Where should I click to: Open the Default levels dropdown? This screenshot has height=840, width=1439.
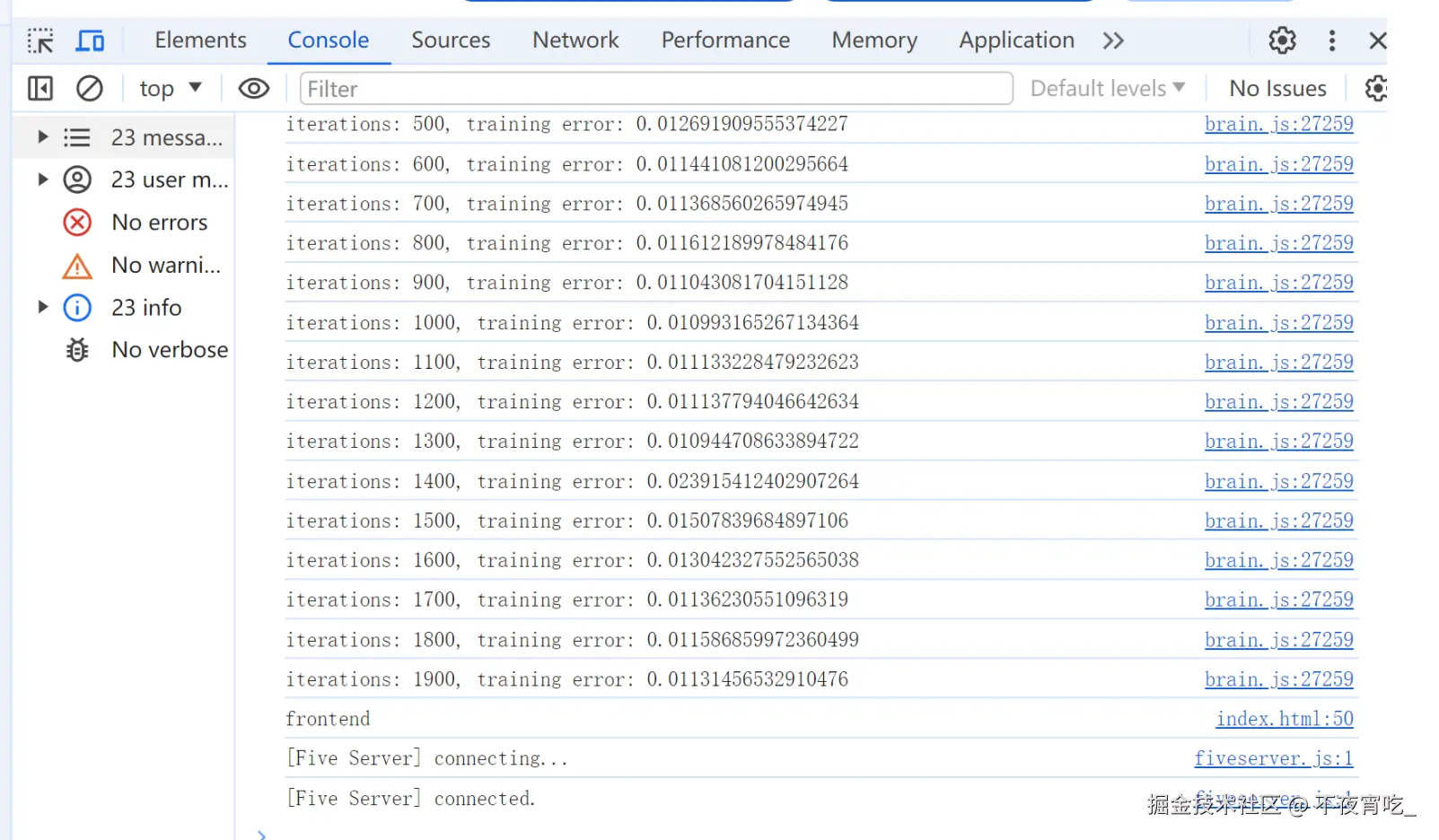1108,89
